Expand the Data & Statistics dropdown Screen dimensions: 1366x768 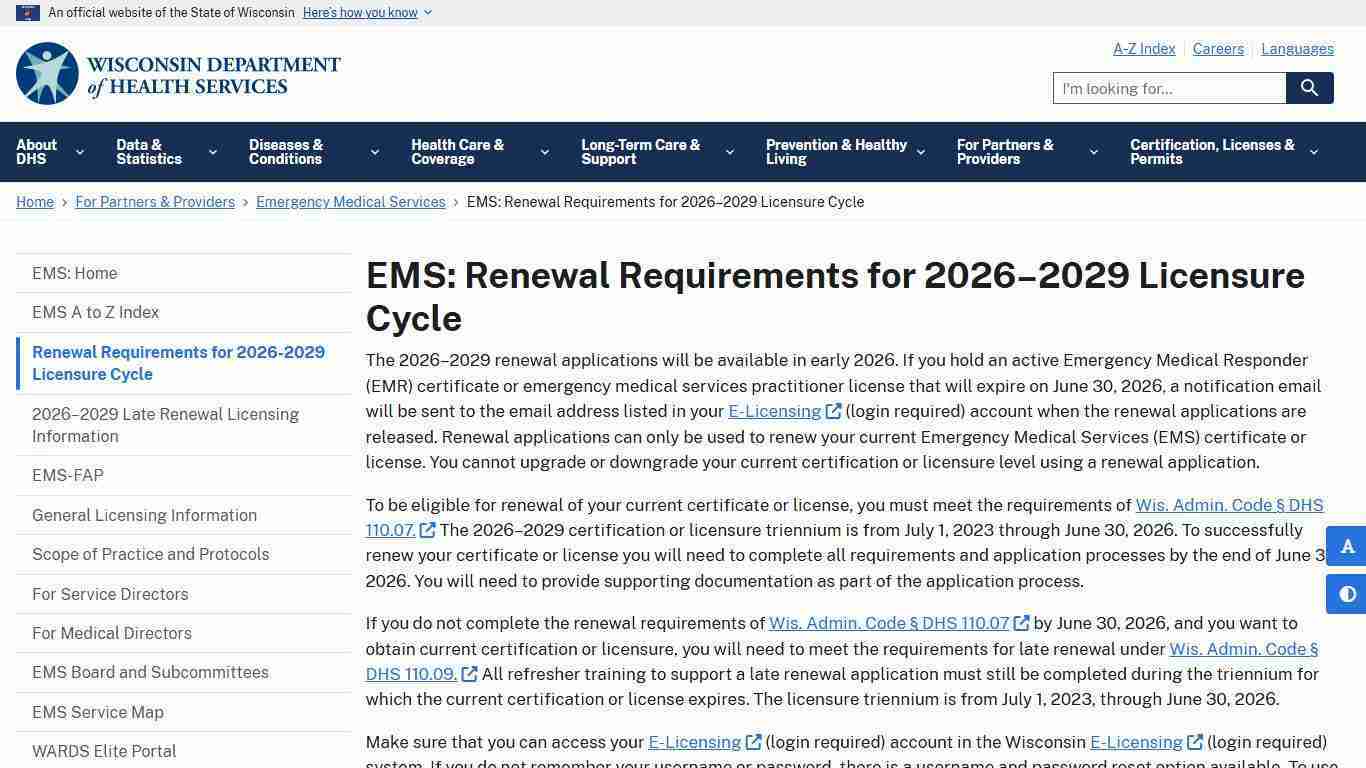212,151
